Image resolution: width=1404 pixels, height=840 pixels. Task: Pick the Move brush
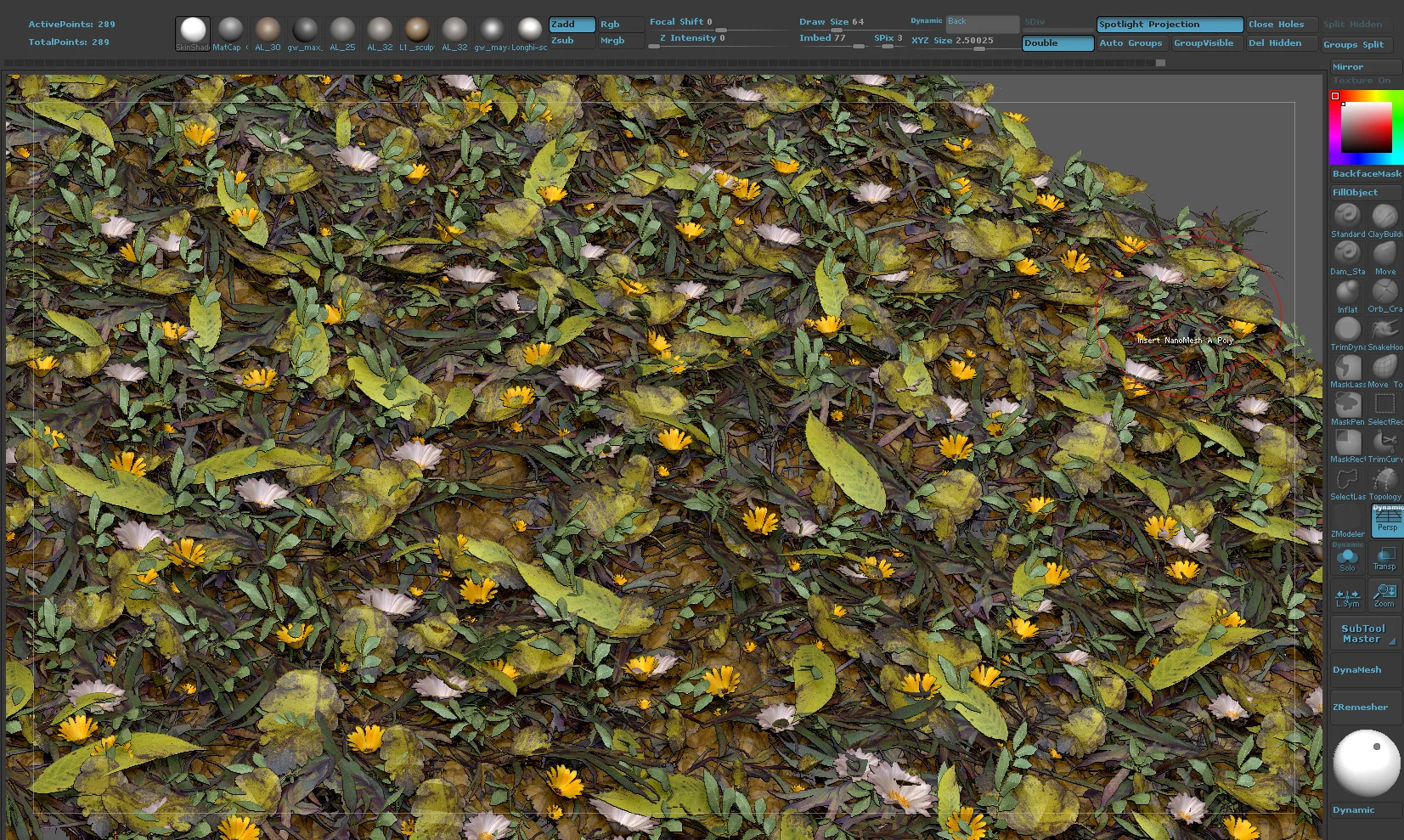(x=1385, y=255)
